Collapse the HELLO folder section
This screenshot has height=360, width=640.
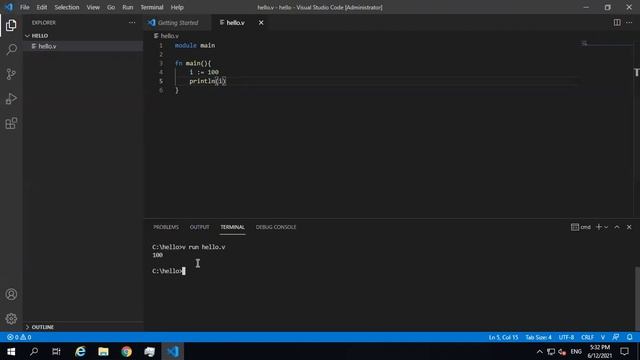click(83, 36)
